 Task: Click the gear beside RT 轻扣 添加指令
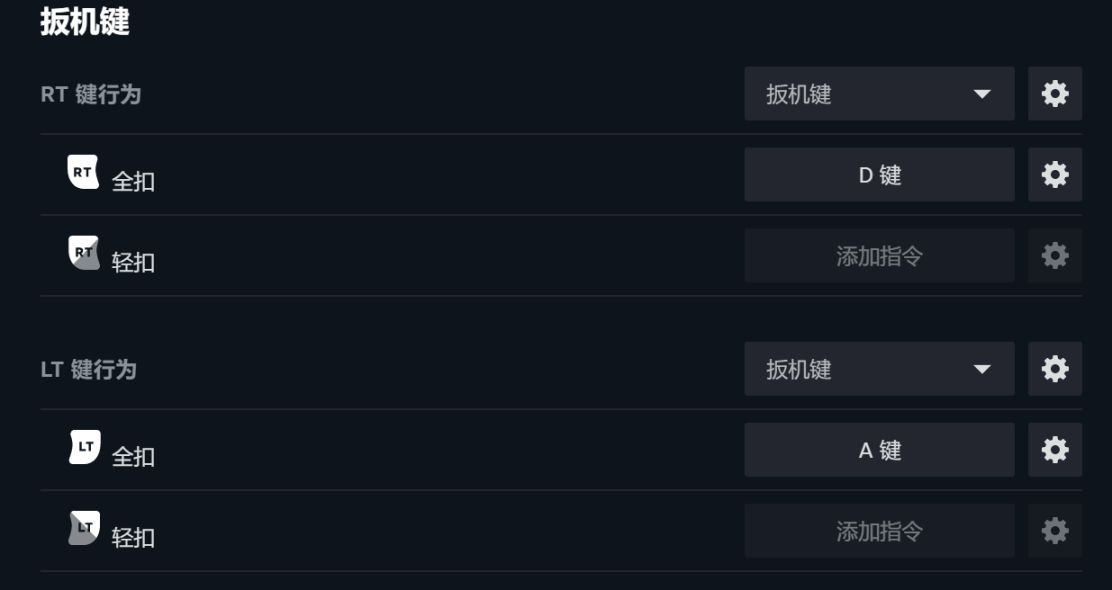click(x=1055, y=256)
